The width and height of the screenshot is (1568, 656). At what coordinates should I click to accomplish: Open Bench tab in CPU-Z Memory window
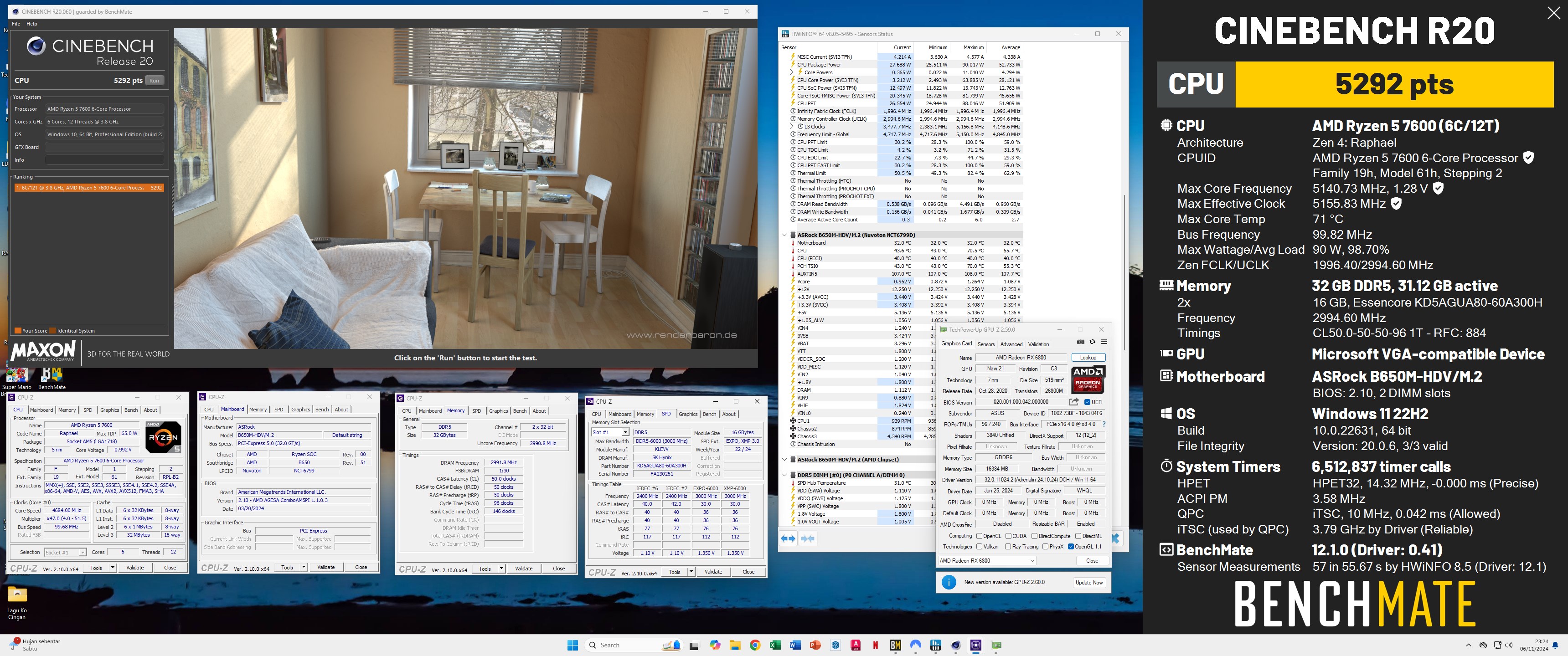[x=520, y=411]
